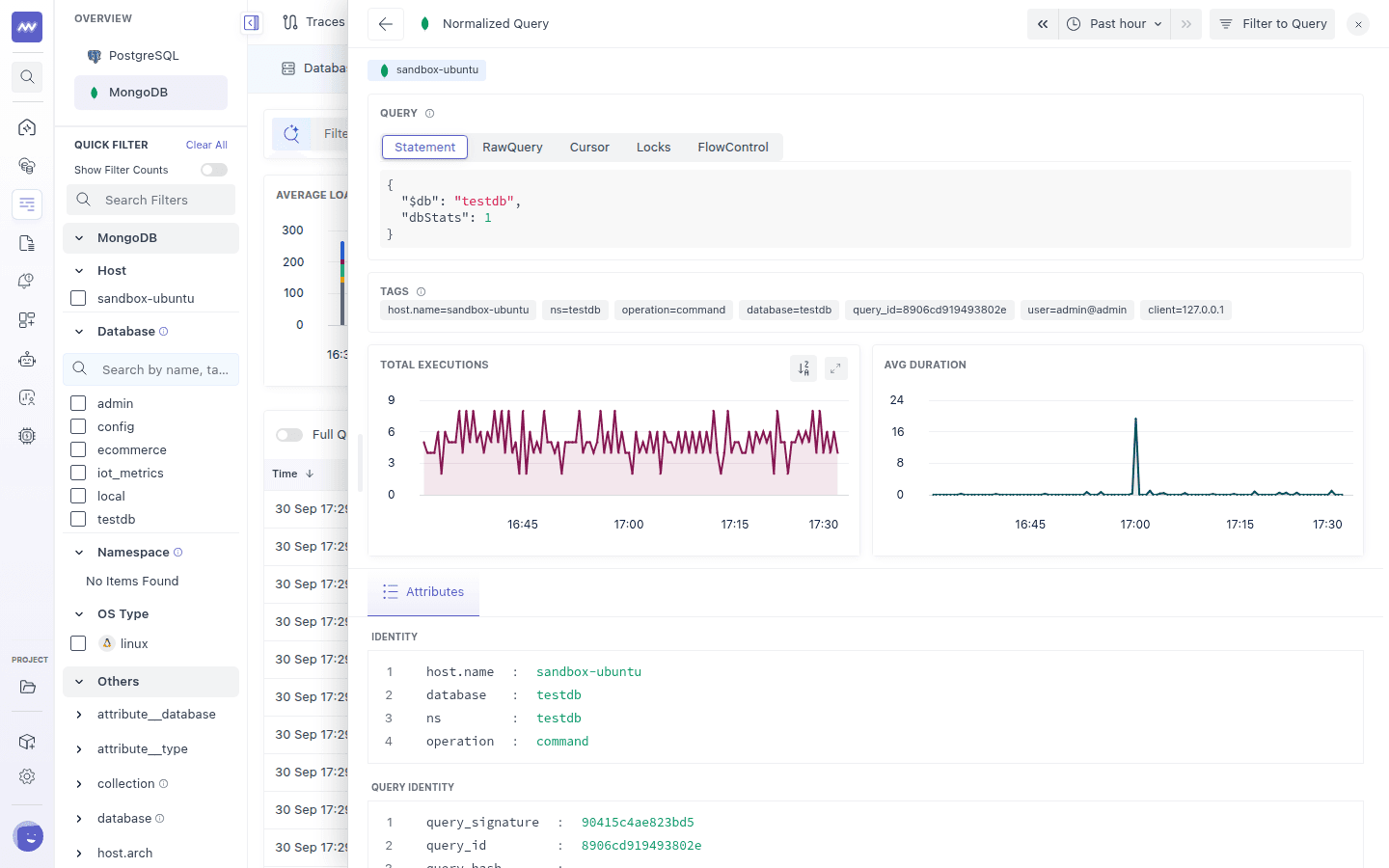Image resolution: width=1389 pixels, height=868 pixels.
Task: Open the home dashboard hexagon icon
Action: pyautogui.click(x=27, y=127)
